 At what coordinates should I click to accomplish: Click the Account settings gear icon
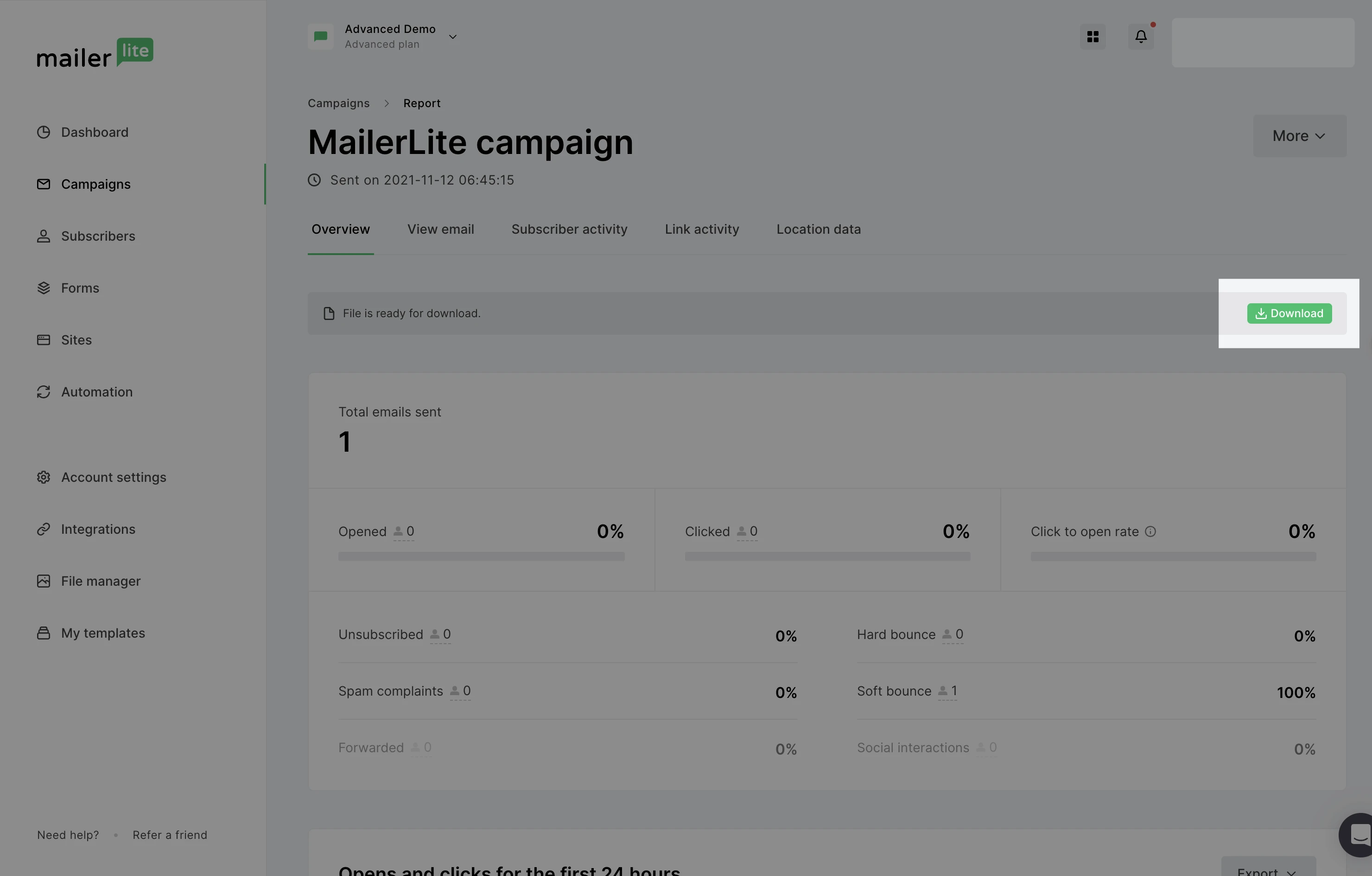click(x=43, y=477)
